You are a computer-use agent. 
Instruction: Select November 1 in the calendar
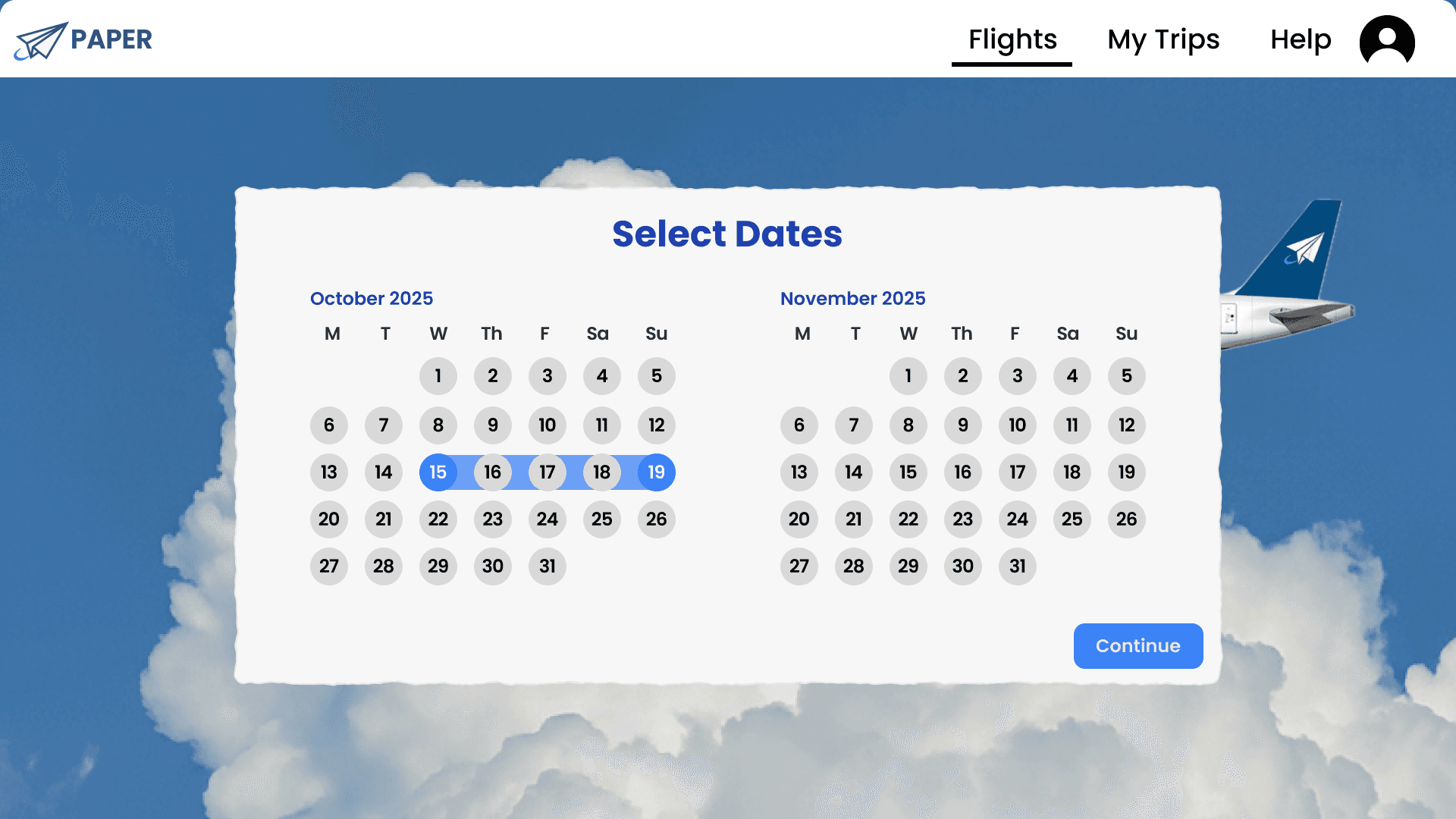click(x=908, y=376)
